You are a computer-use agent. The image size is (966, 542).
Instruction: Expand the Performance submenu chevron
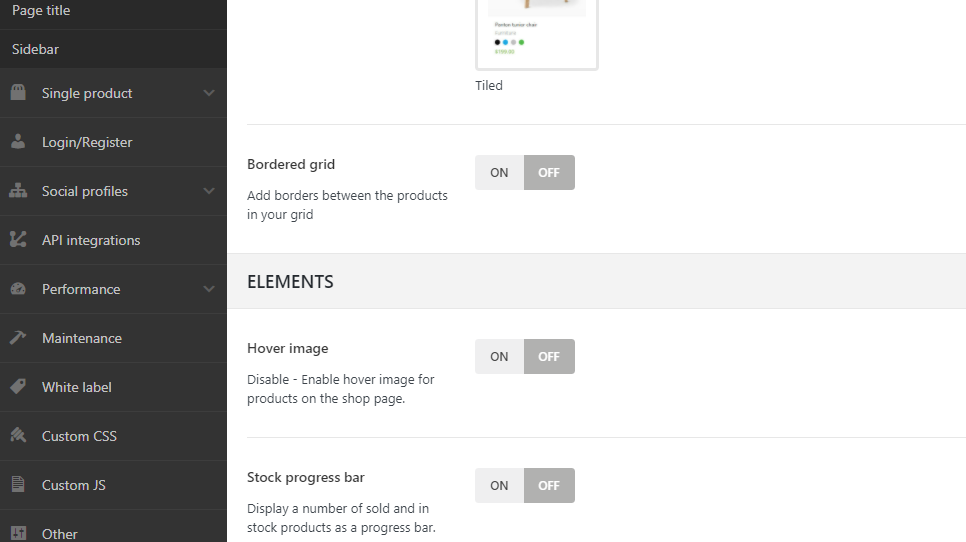coord(209,289)
